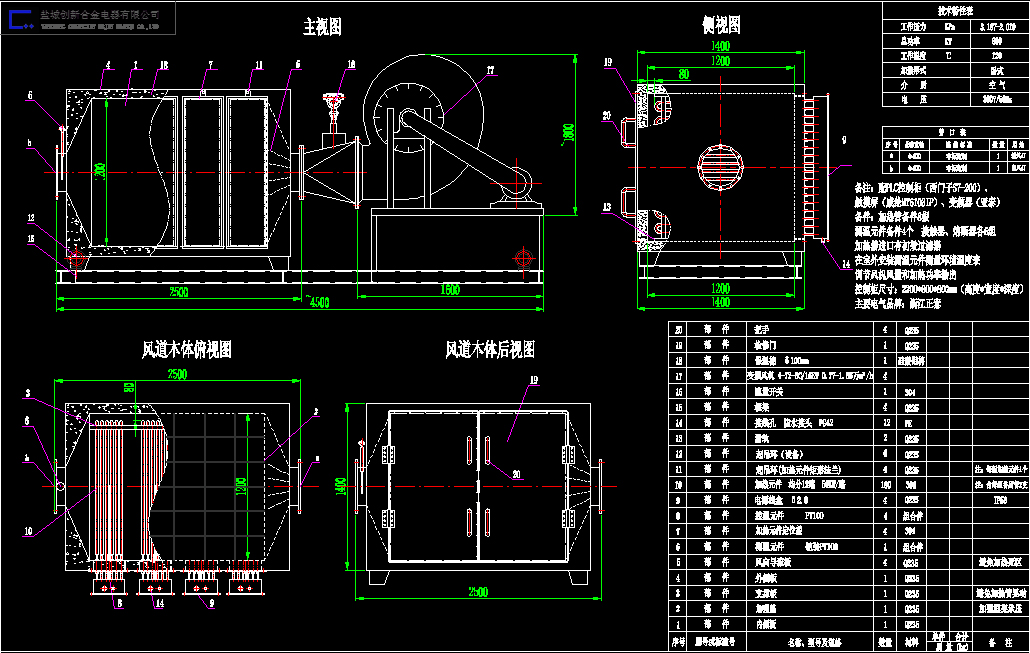Viewport: 1030px width, 653px height.
Task: Select the 风道本体后视图 view title
Action: click(x=489, y=349)
